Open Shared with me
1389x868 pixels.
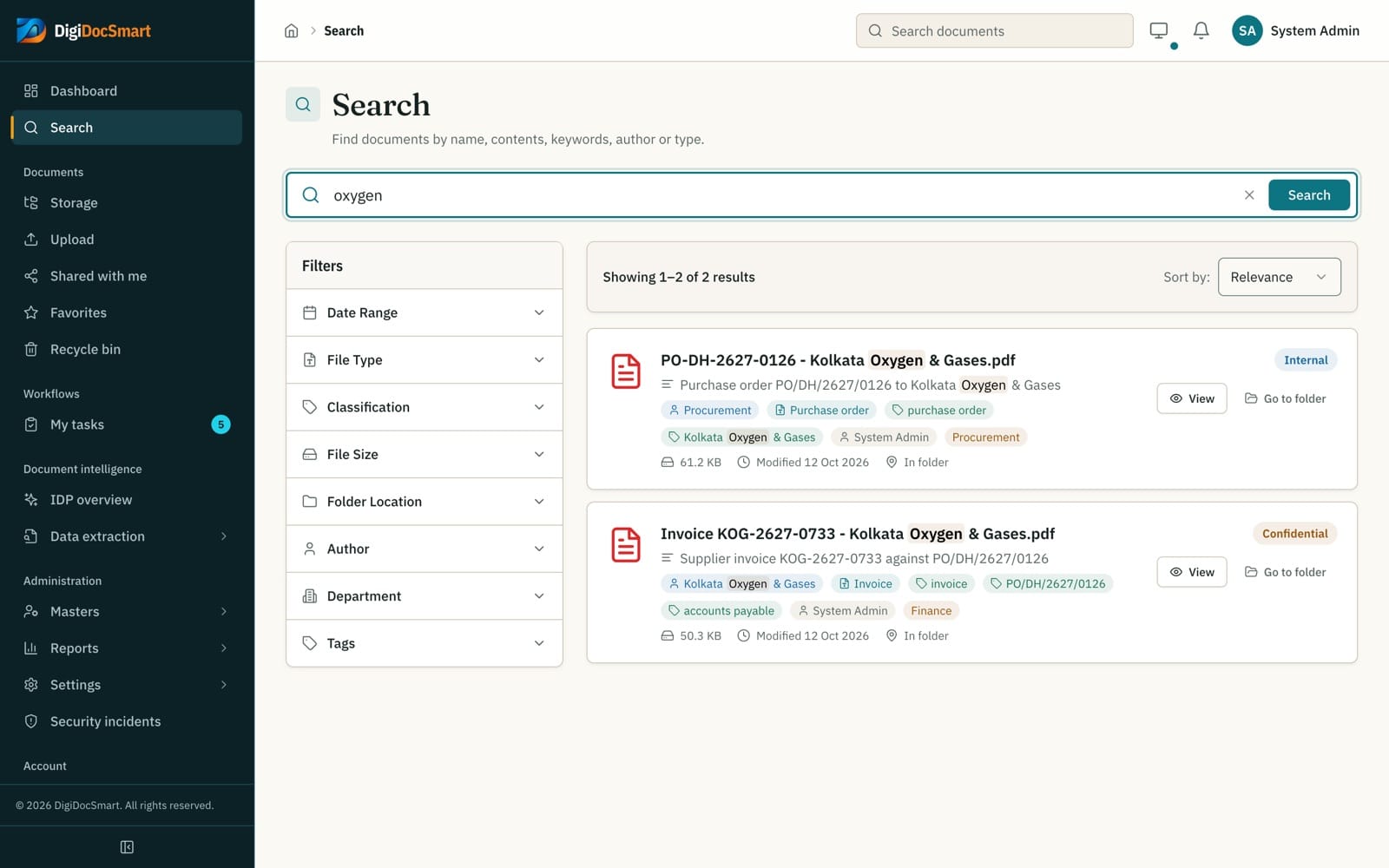[x=127, y=275]
